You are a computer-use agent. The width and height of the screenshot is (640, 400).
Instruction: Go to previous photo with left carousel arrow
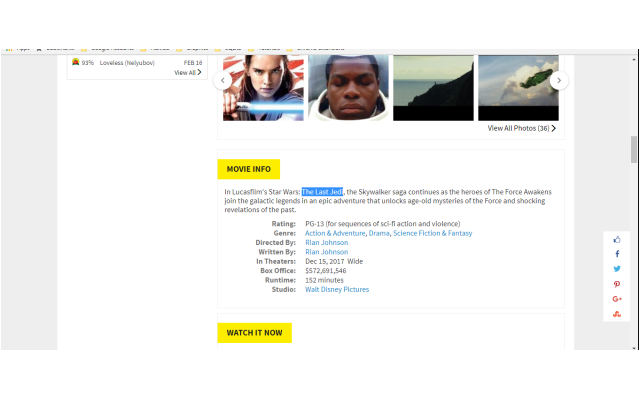[x=222, y=80]
